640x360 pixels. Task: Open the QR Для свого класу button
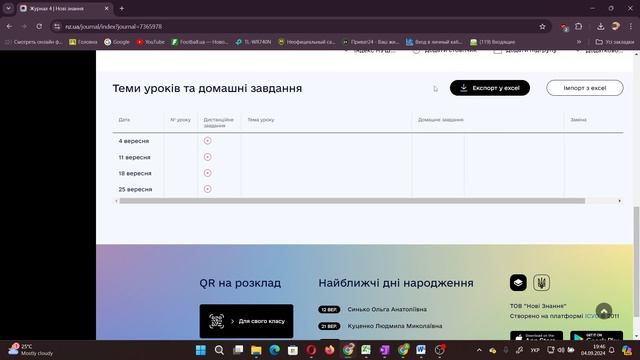point(247,321)
